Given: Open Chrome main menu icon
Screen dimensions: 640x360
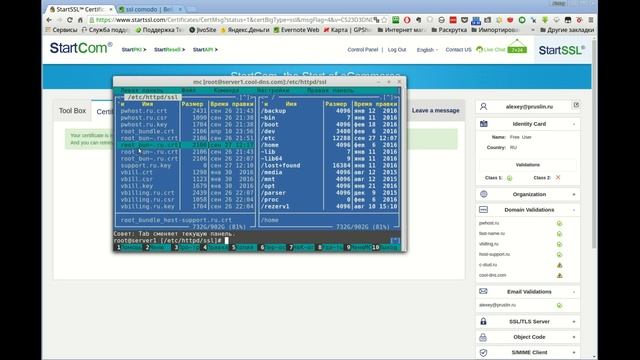Looking at the screenshot, I should pos(591,20).
